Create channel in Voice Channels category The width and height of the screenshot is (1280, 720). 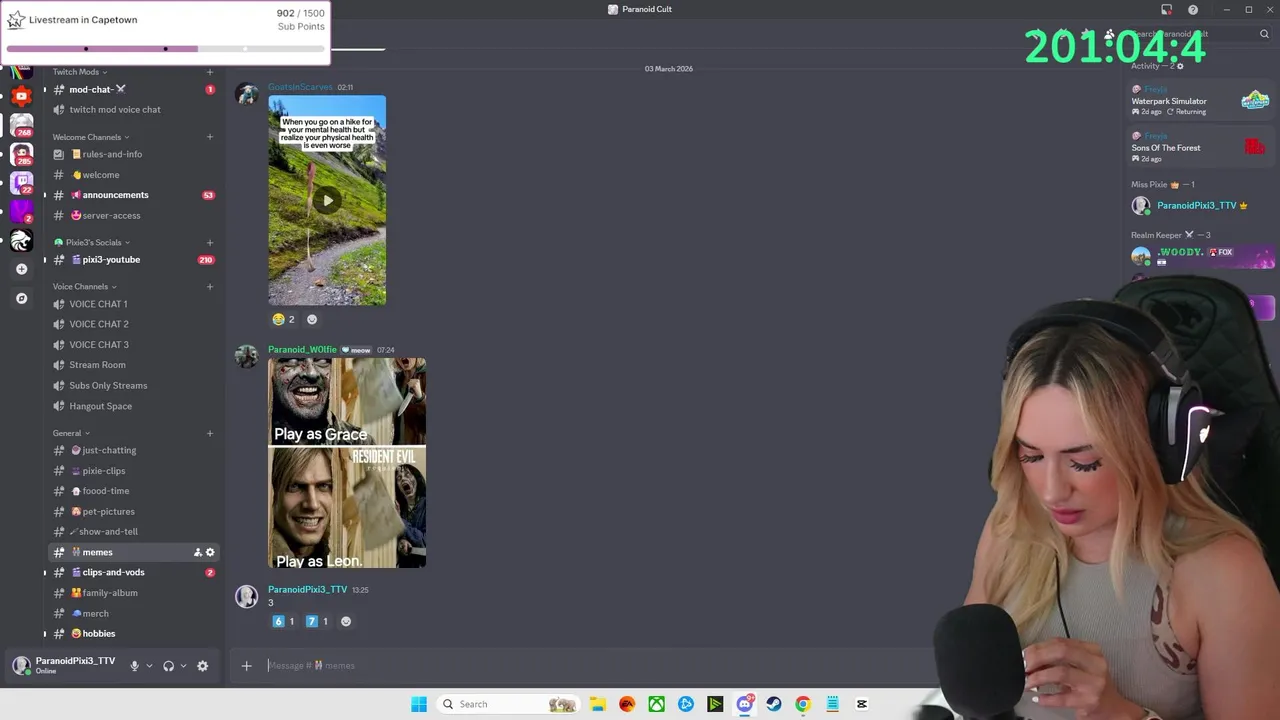click(x=210, y=287)
